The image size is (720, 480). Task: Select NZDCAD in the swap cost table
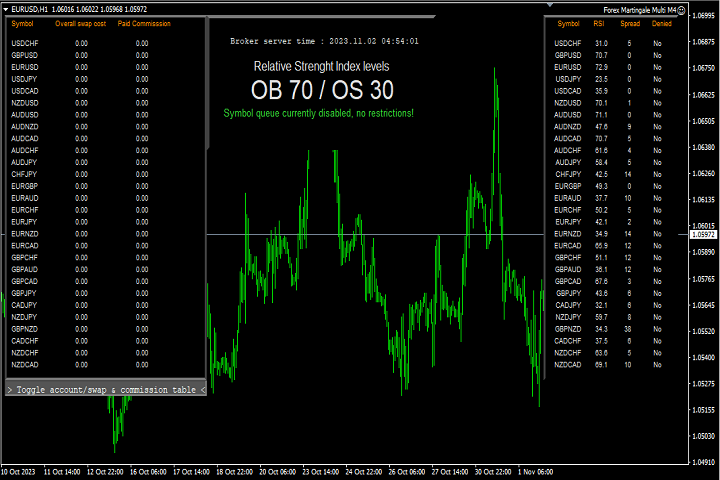25,365
